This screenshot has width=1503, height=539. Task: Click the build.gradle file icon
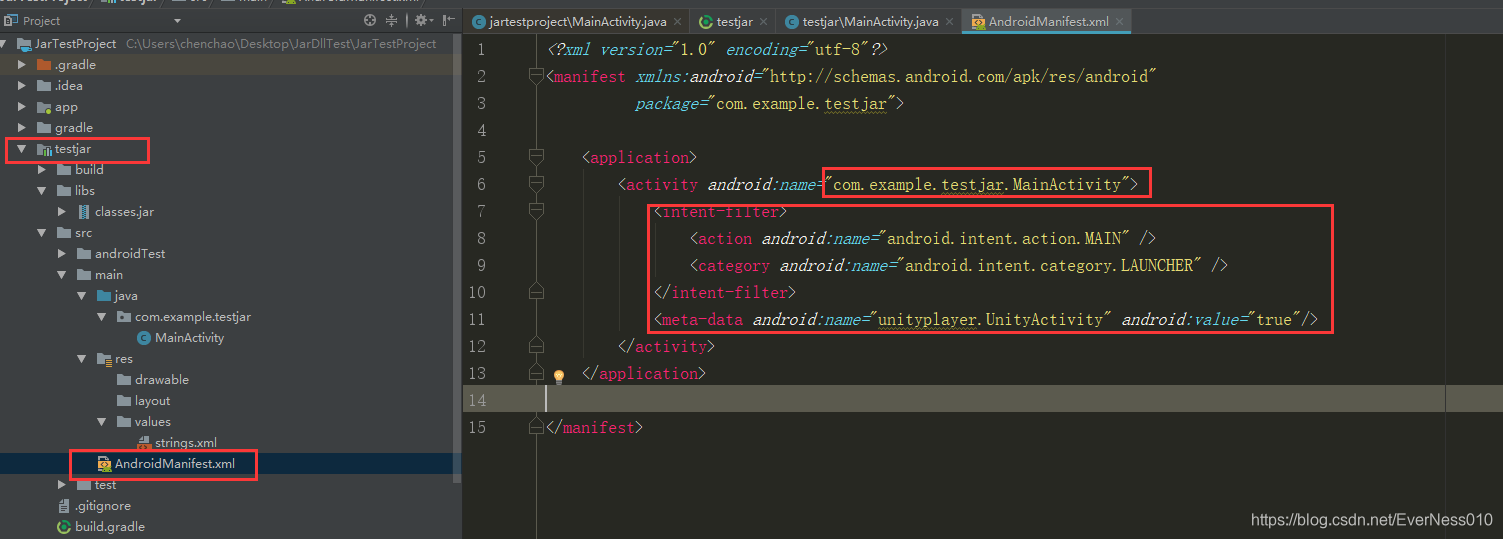pyautogui.click(x=64, y=527)
